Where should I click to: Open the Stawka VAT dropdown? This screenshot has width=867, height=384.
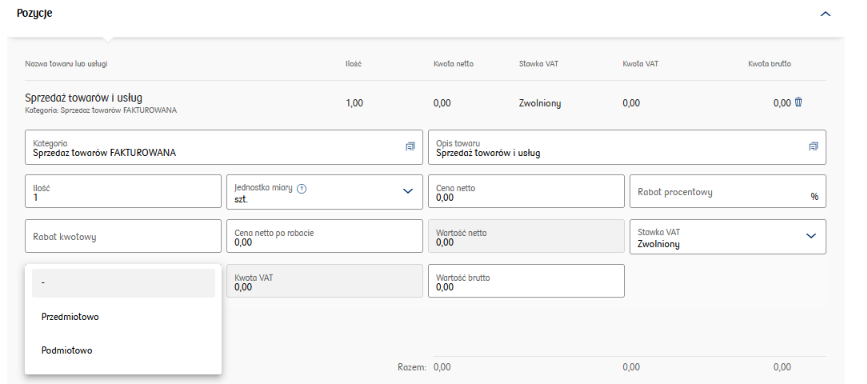click(811, 236)
